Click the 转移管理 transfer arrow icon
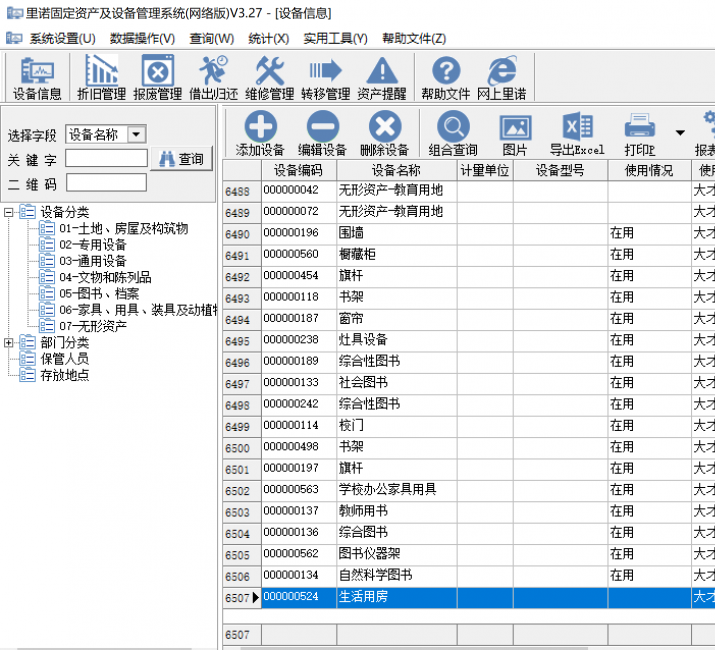Image resolution: width=715 pixels, height=650 pixels. click(x=325, y=78)
